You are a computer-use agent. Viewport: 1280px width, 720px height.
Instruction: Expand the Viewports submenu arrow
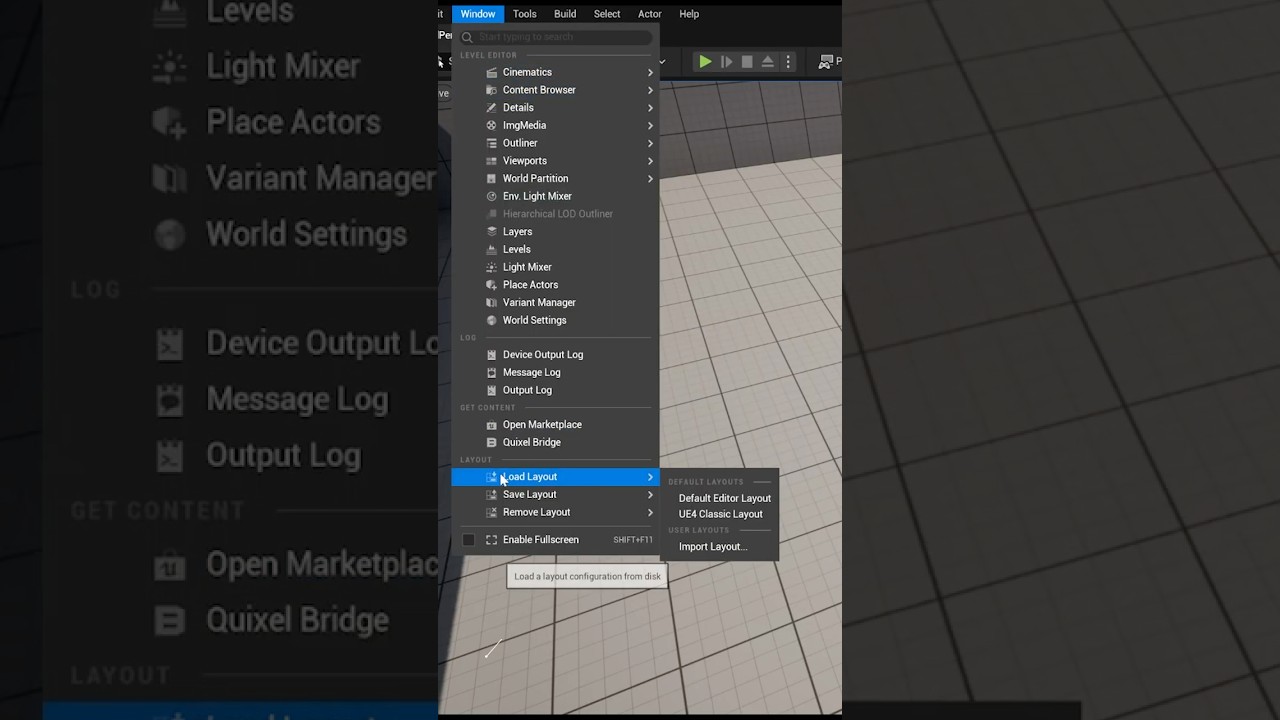650,161
